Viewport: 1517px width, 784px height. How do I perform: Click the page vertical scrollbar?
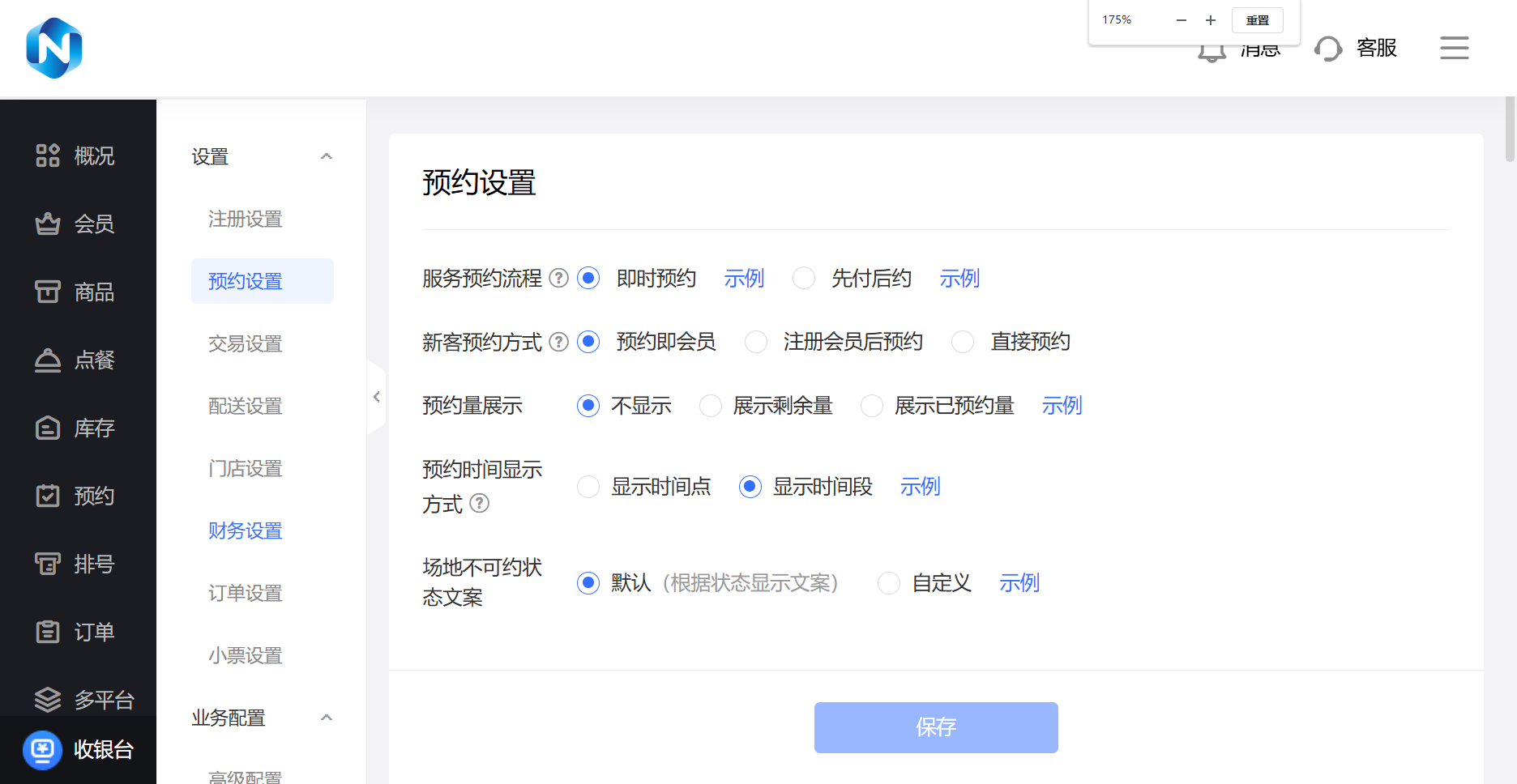tap(1510, 130)
